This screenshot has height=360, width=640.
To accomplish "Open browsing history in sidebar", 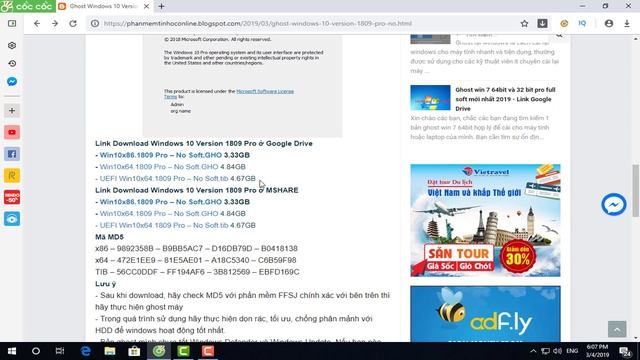I will pos(12,64).
